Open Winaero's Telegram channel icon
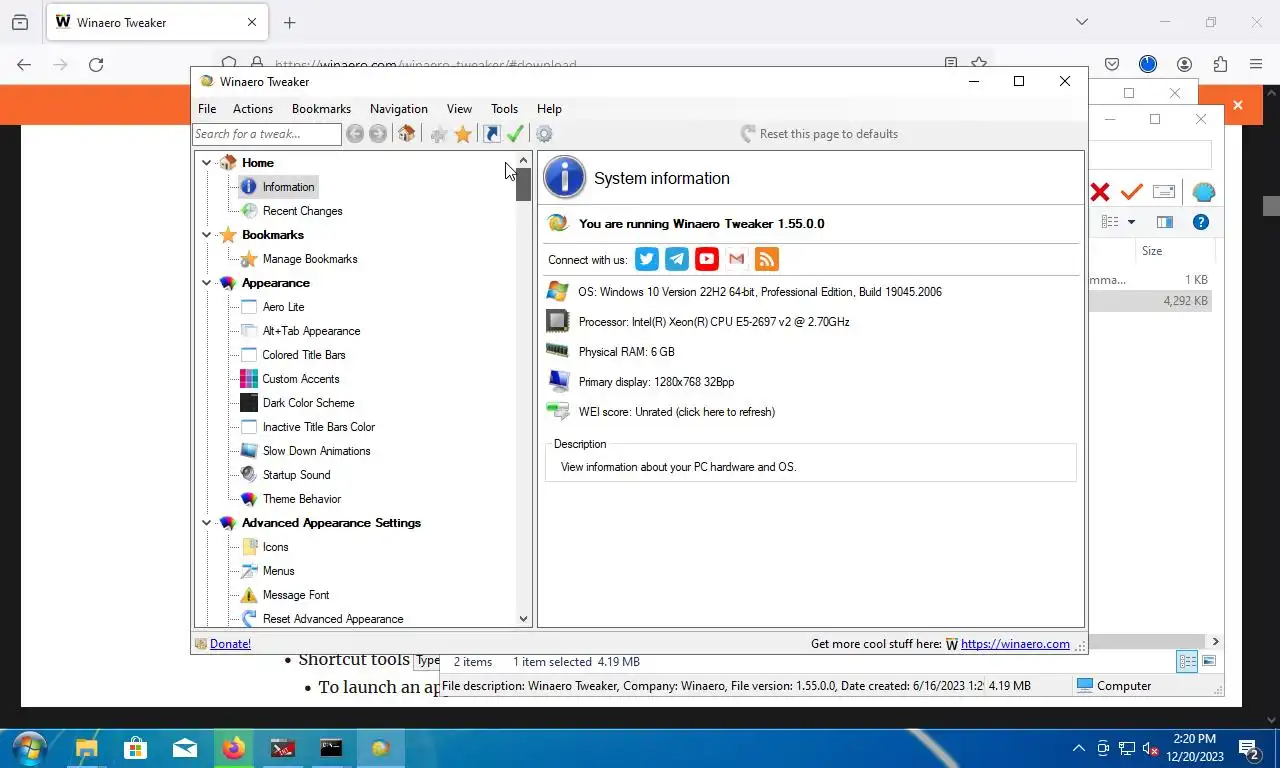 [x=677, y=259]
